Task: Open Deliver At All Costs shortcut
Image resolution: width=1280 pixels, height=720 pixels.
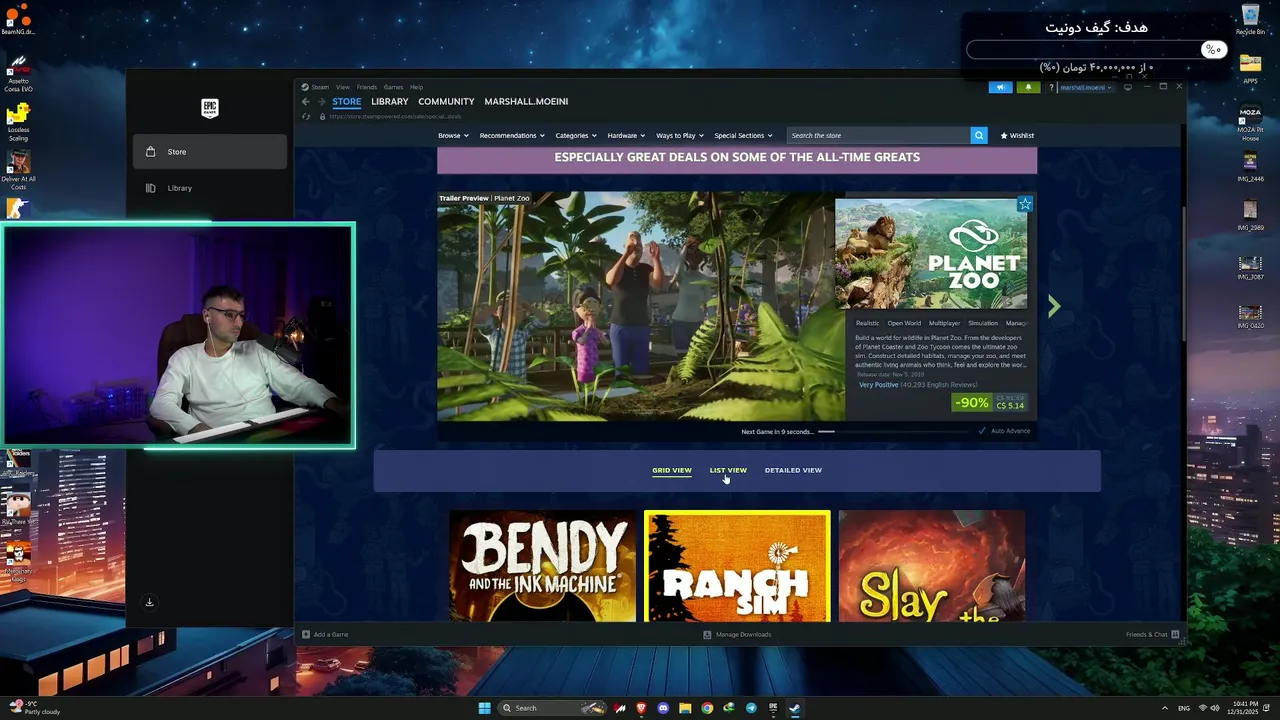Action: pyautogui.click(x=18, y=171)
